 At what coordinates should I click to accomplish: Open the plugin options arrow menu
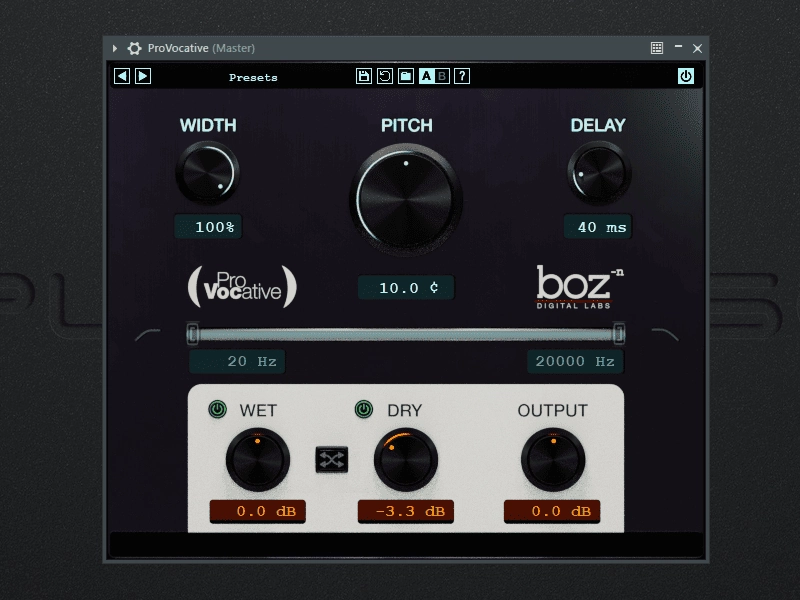coord(115,48)
